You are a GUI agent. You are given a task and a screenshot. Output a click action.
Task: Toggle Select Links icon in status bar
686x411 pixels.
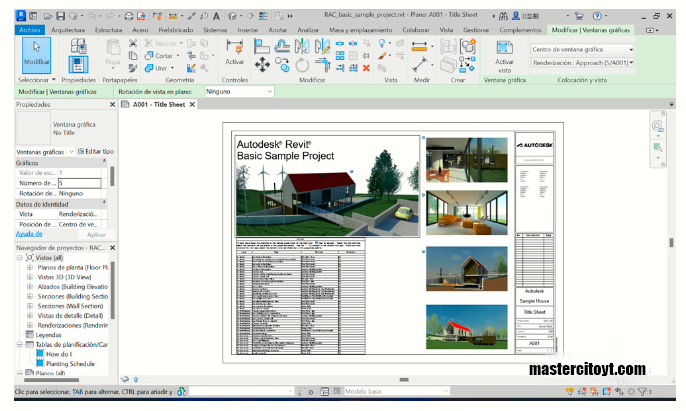tap(570, 391)
